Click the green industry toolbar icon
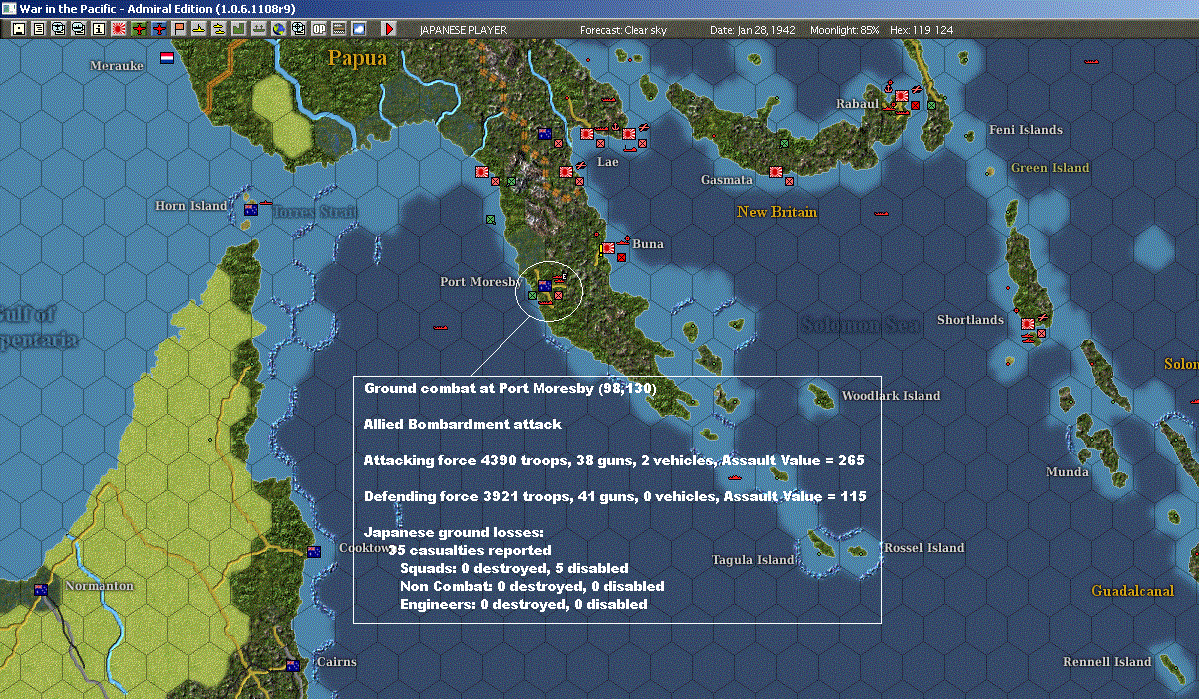Viewport: 1199px width, 699px height. [238, 29]
